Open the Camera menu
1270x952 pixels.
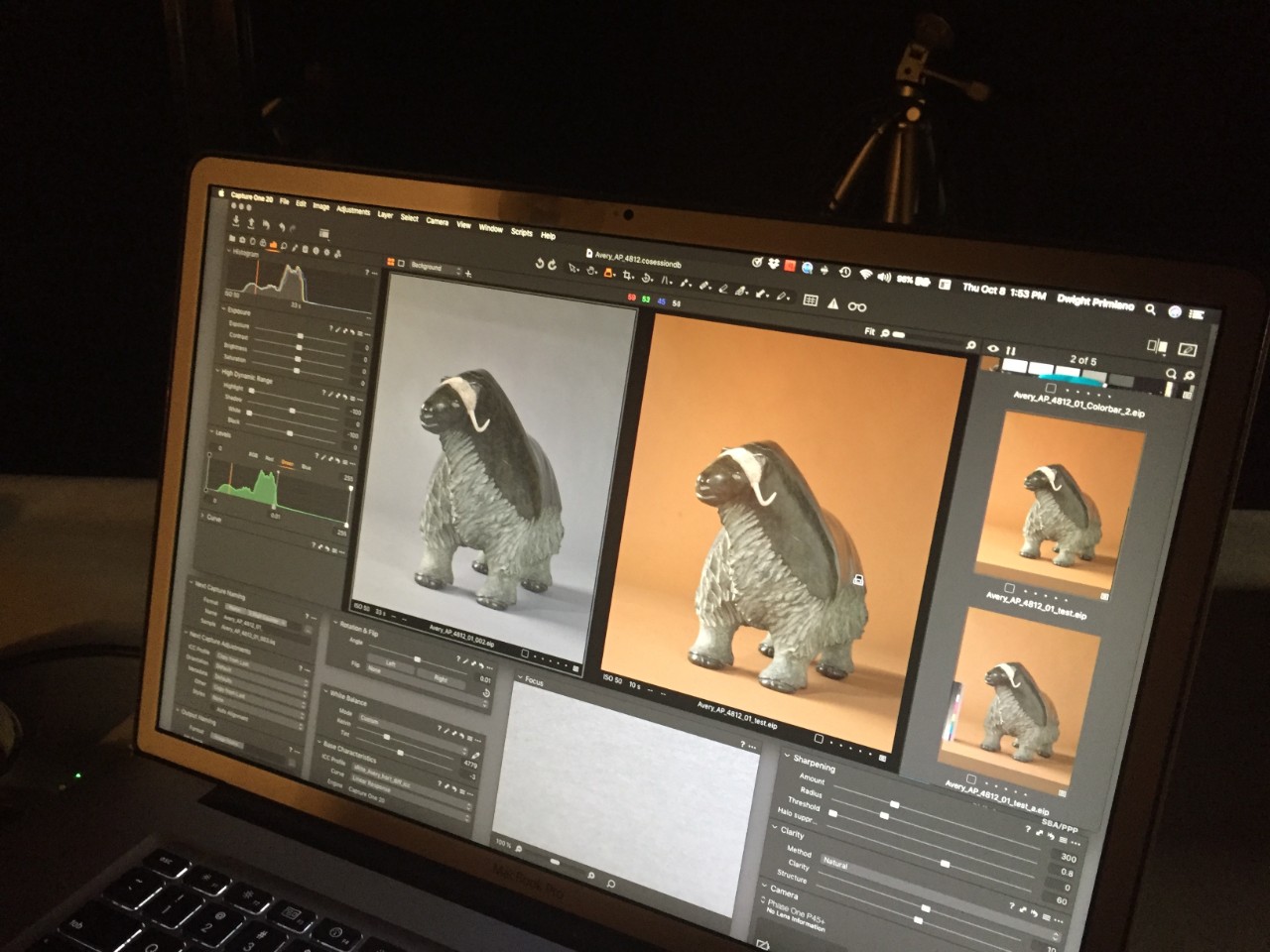pos(438,221)
